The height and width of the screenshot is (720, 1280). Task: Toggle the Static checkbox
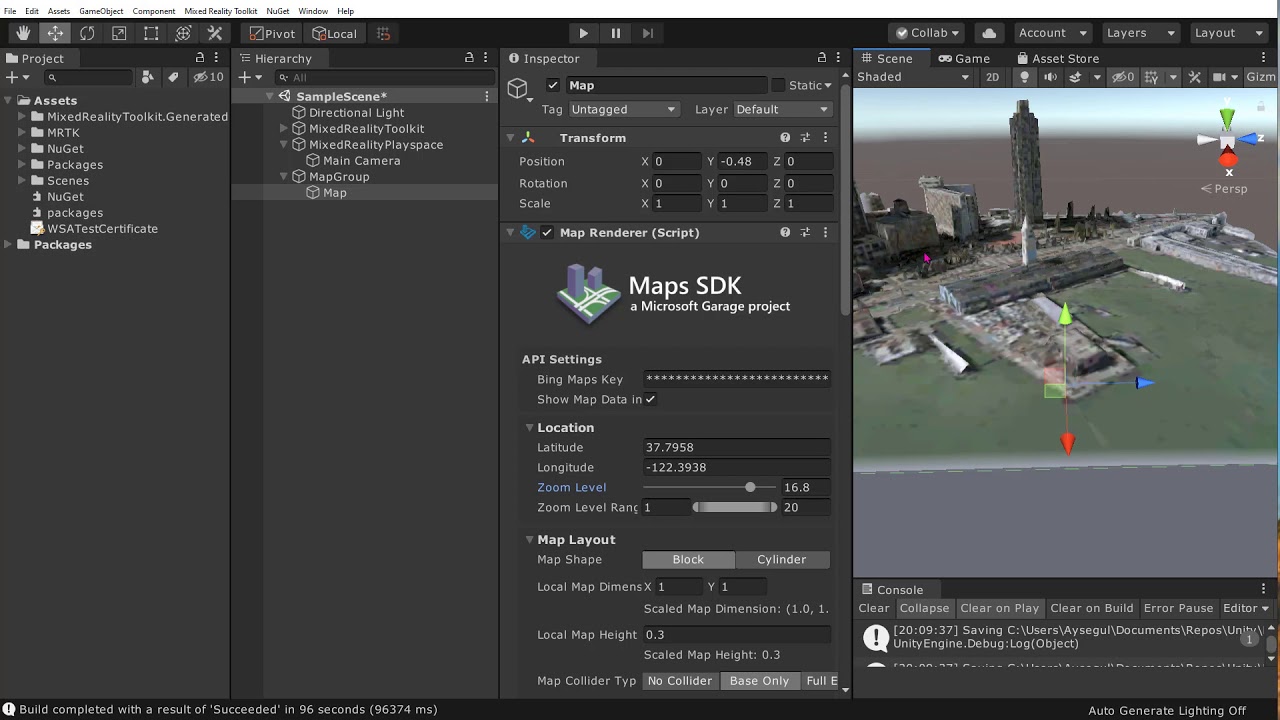point(778,85)
